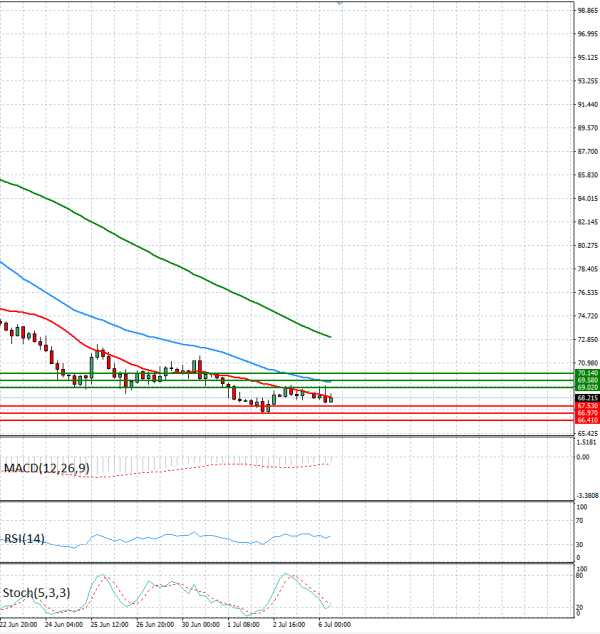
Task: Click the 84.015 price scale label
Action: [588, 199]
